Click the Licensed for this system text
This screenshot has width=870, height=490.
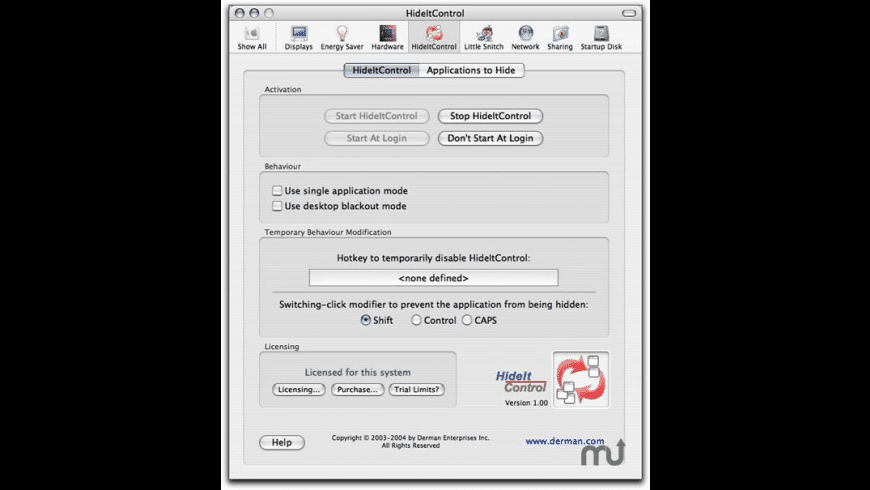358,372
